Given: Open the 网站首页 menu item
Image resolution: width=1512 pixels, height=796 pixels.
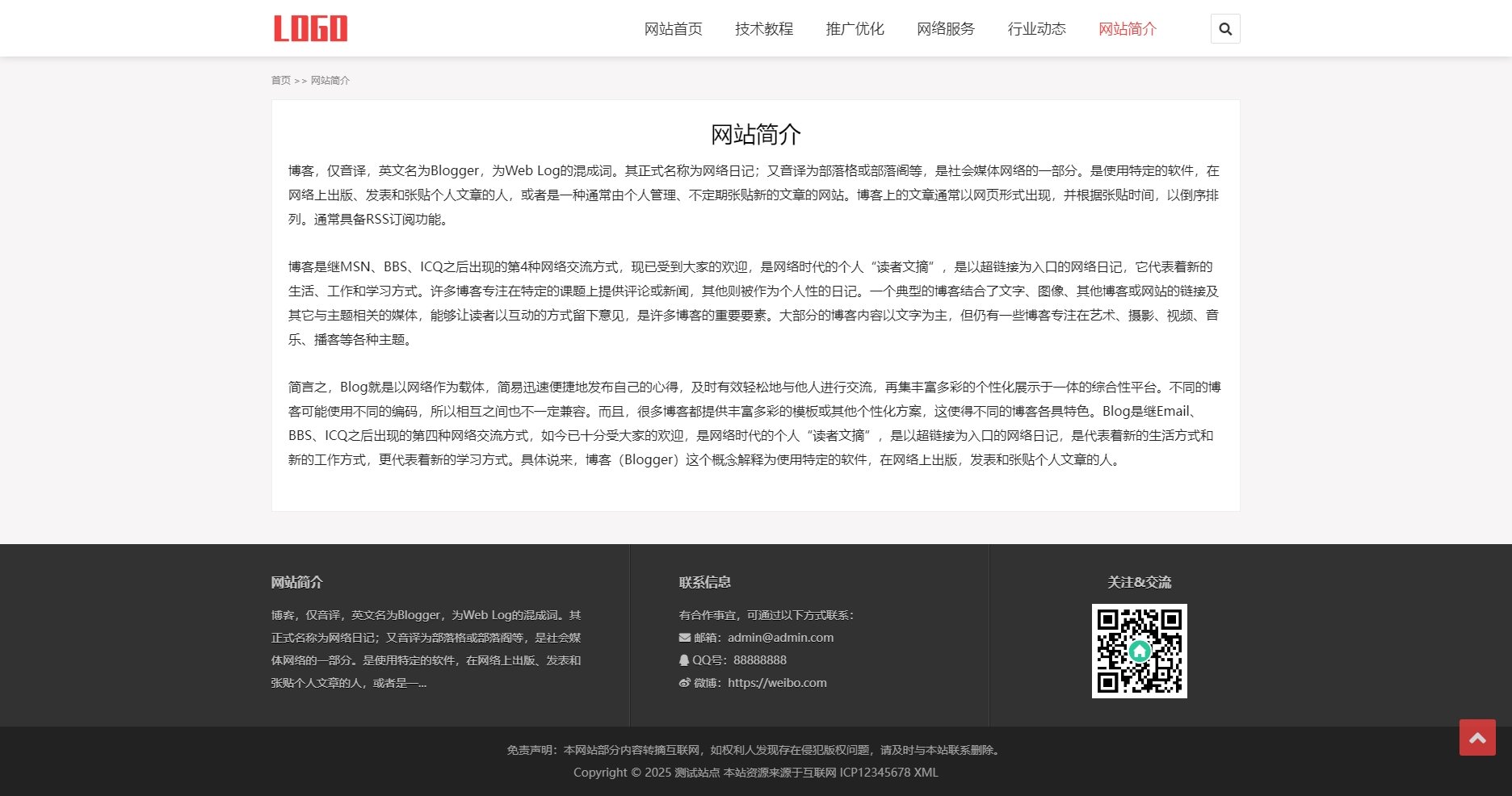Looking at the screenshot, I should [x=673, y=28].
